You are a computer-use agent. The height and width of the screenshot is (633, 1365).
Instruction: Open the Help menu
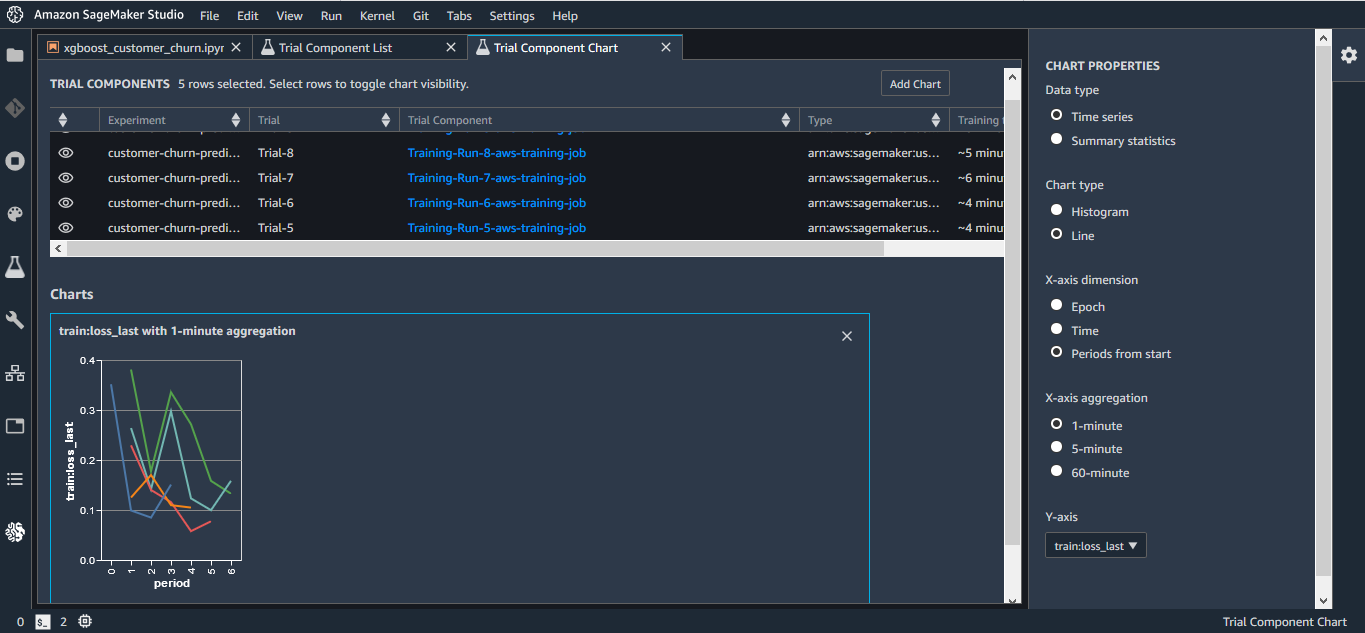pos(565,16)
